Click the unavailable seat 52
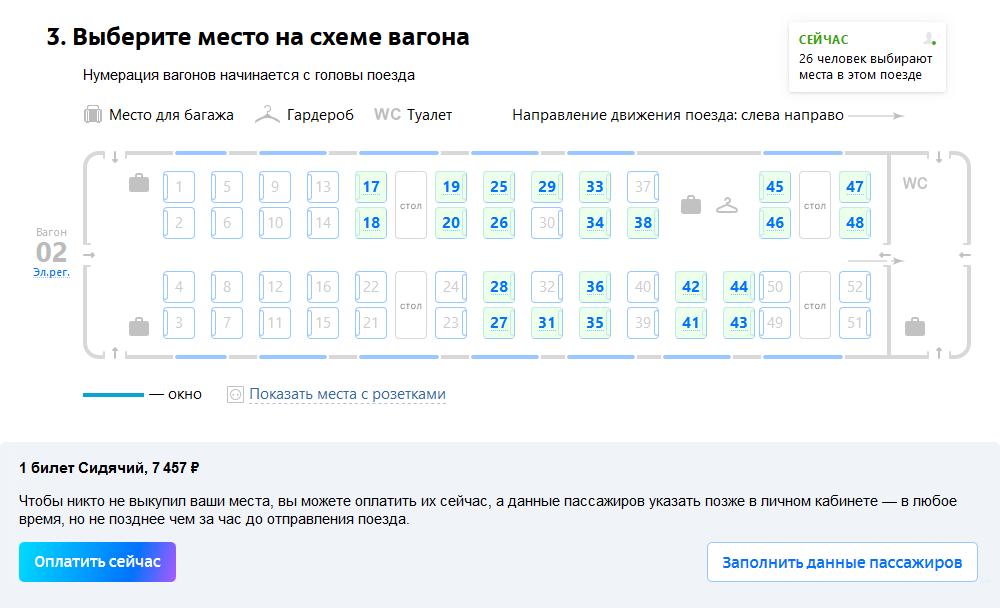Screen dimensions: 1000x608 [x=855, y=287]
